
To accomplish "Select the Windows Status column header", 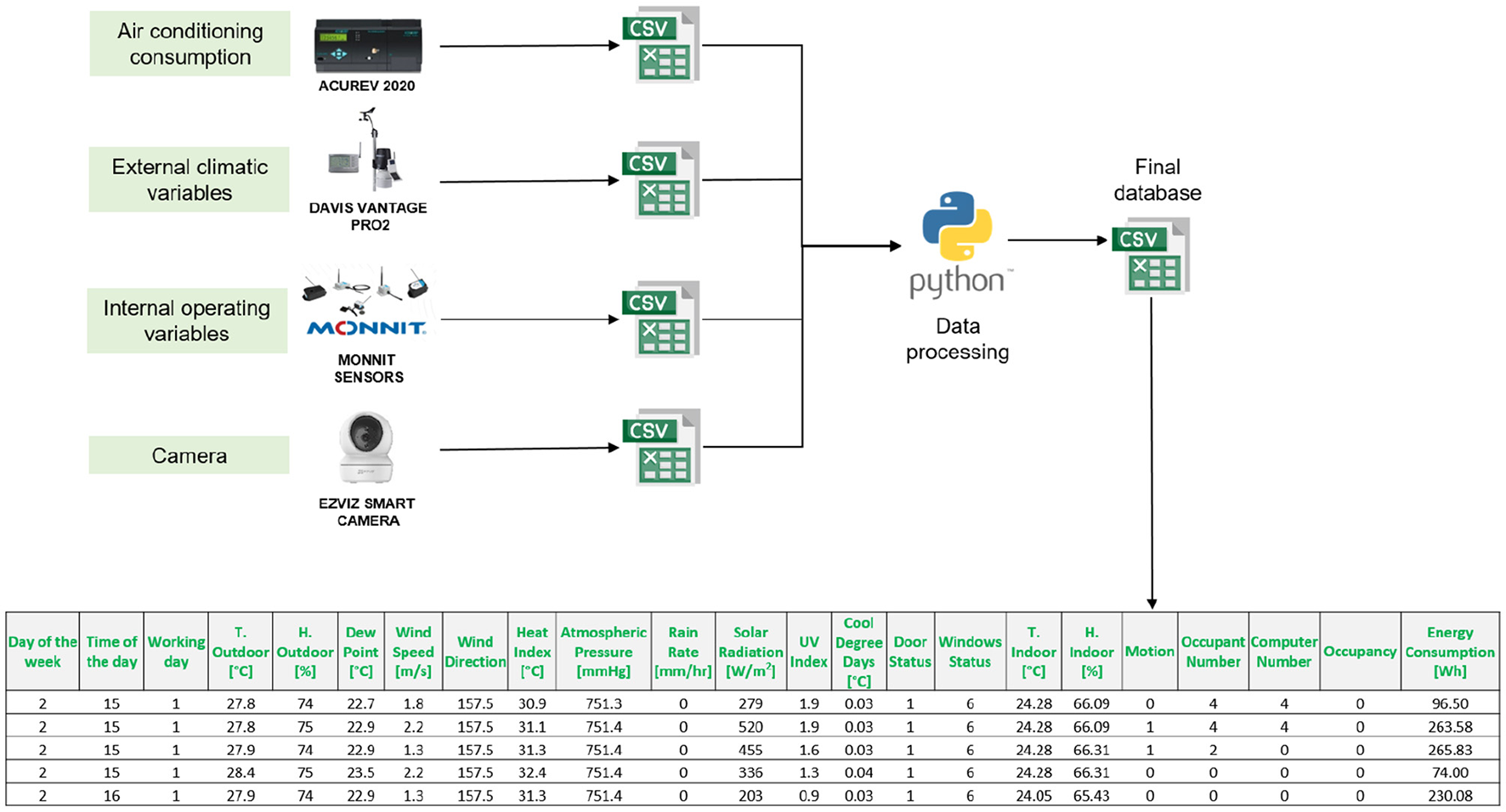I will pyautogui.click(x=970, y=651).
